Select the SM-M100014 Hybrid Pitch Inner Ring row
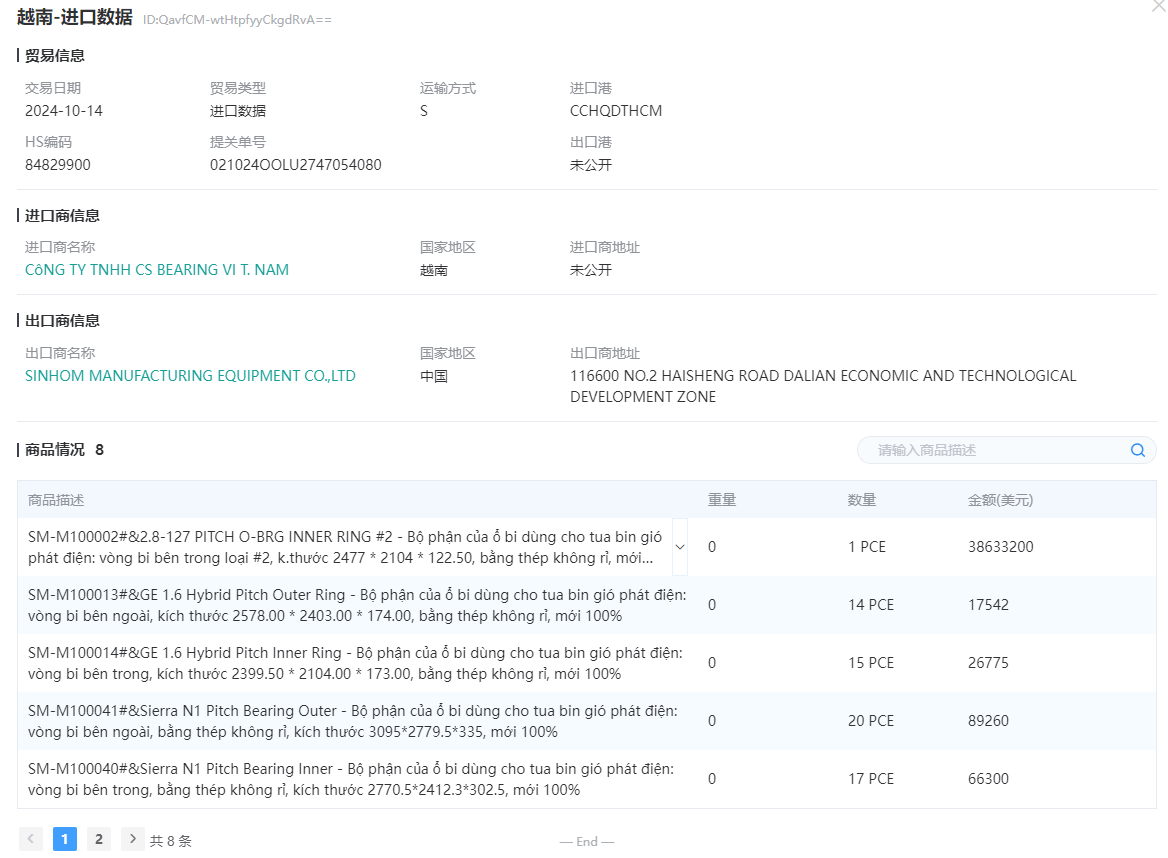Viewport: 1168px width, 858px height. pos(355,663)
